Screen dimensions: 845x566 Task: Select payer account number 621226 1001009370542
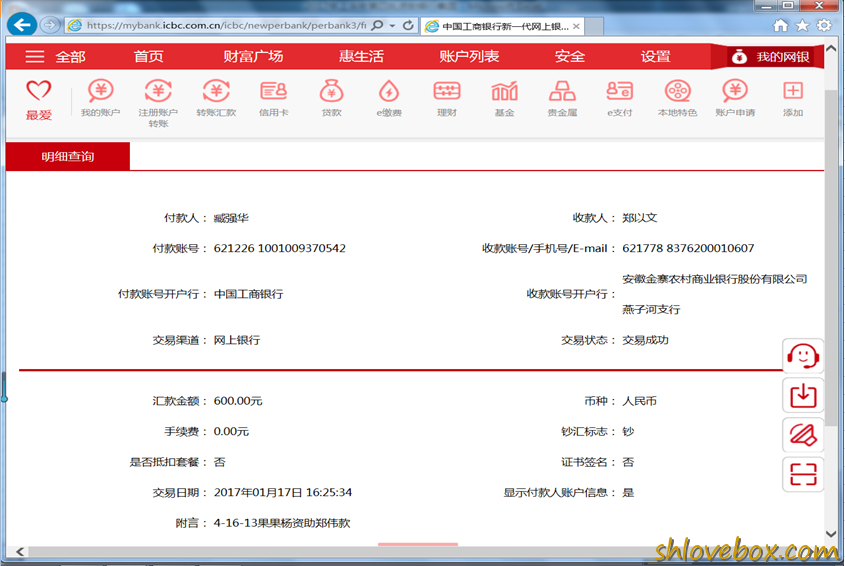click(280, 249)
